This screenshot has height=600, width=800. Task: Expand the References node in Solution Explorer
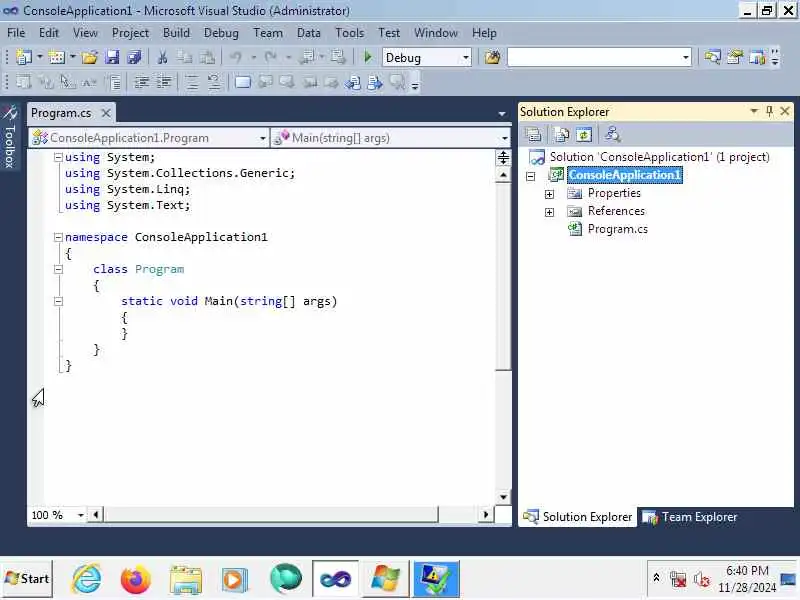(x=549, y=212)
